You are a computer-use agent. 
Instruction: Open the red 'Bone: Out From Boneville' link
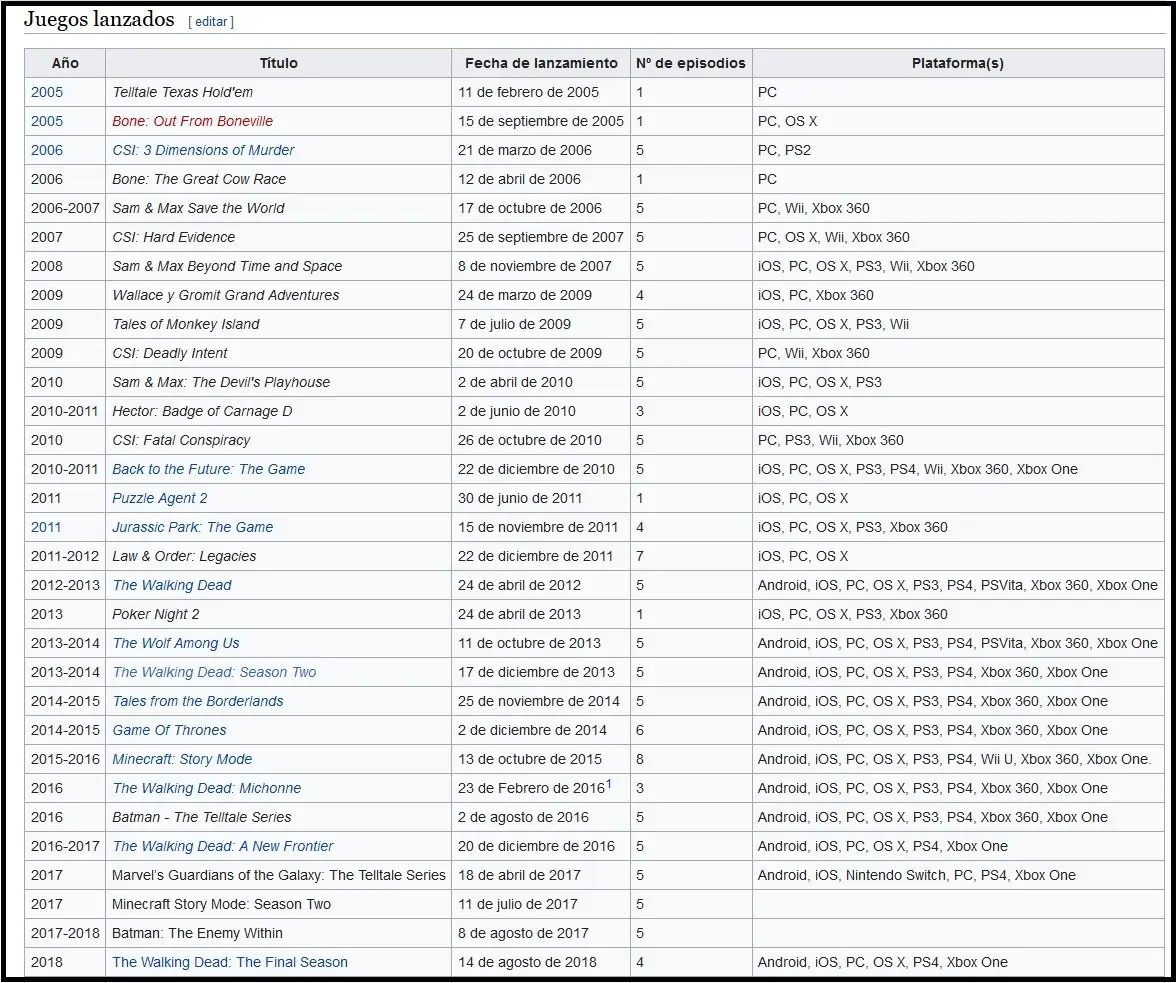coord(193,121)
